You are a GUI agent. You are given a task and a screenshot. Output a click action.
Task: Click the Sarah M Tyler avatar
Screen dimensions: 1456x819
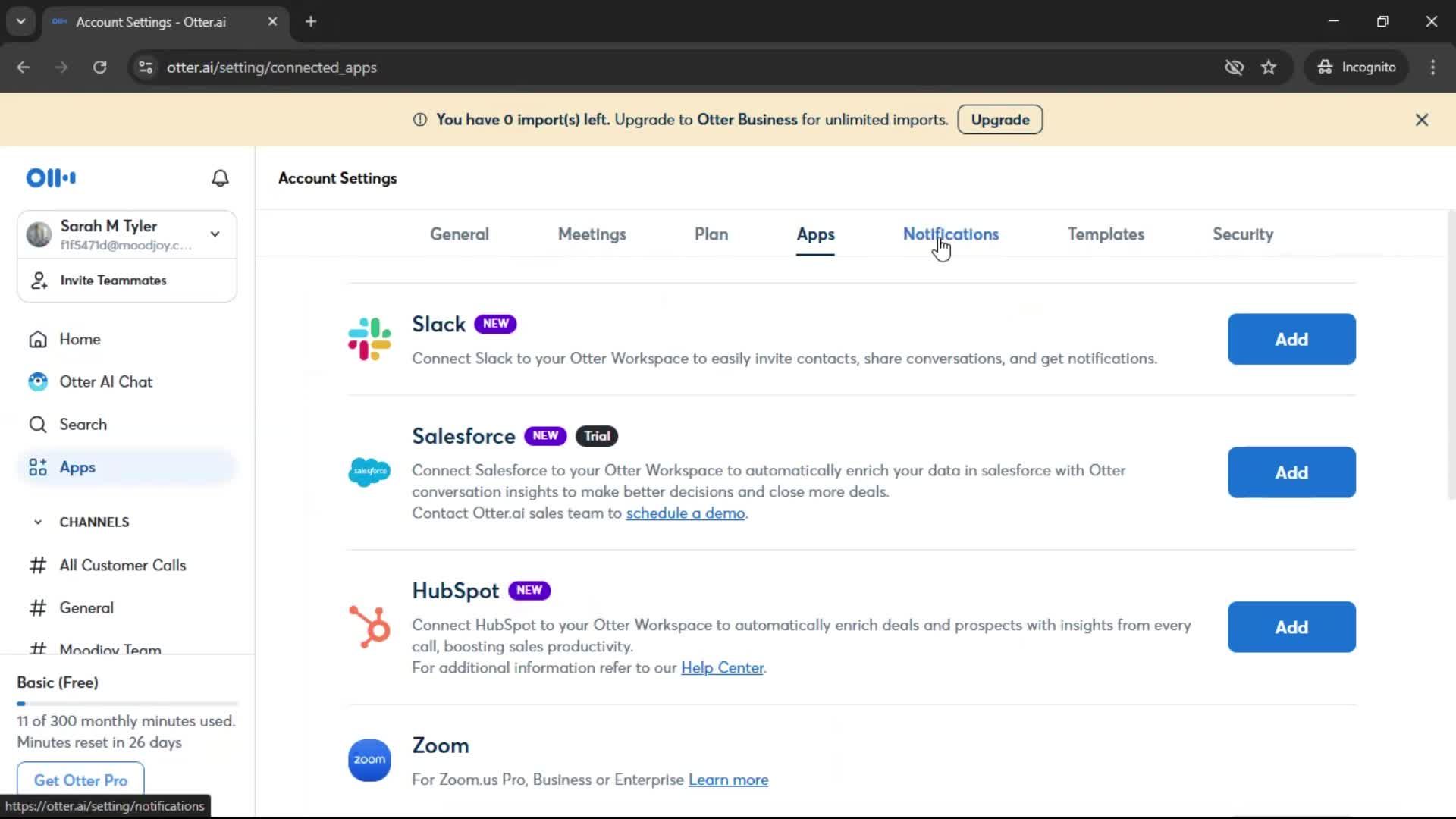pyautogui.click(x=39, y=234)
